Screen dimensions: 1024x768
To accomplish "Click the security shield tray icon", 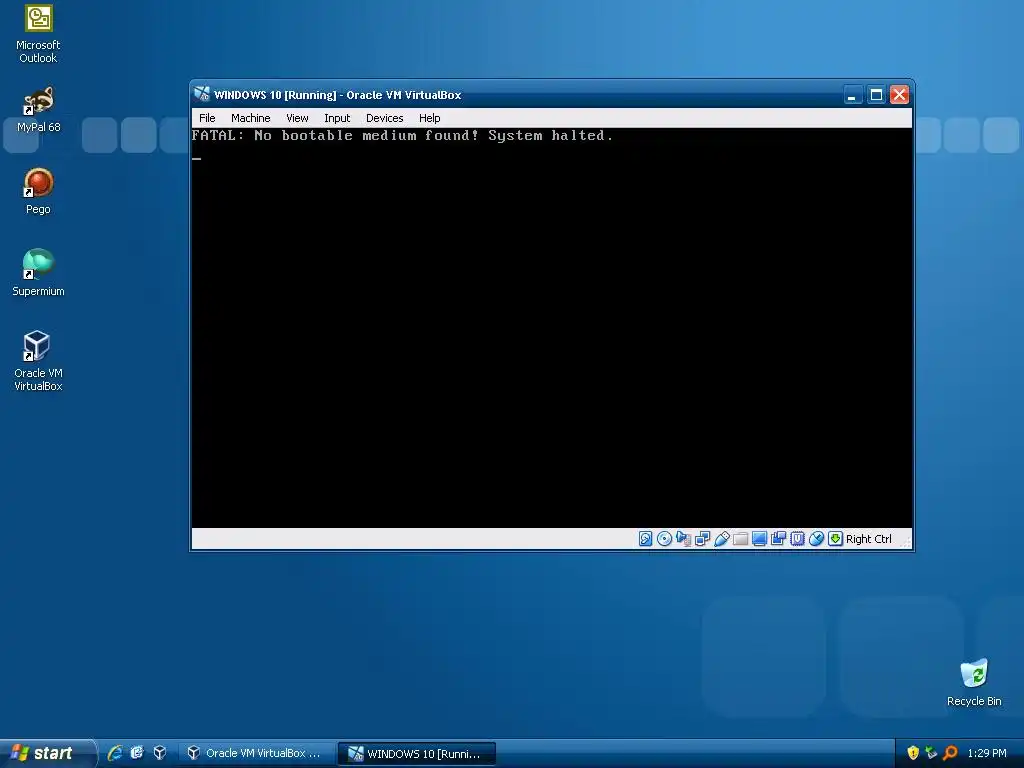I will pos(913,753).
